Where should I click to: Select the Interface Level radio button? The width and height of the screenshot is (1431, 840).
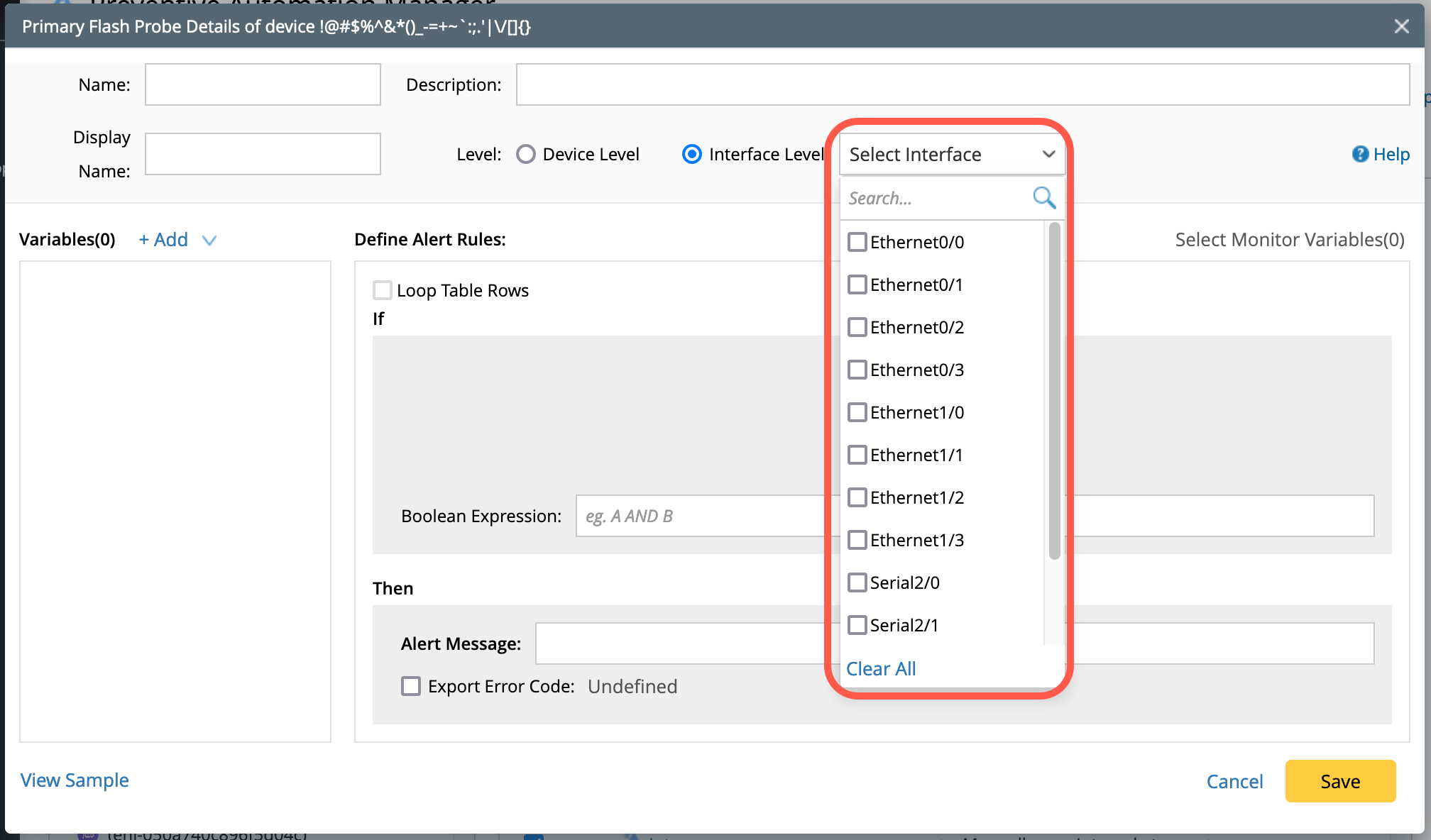(x=692, y=154)
